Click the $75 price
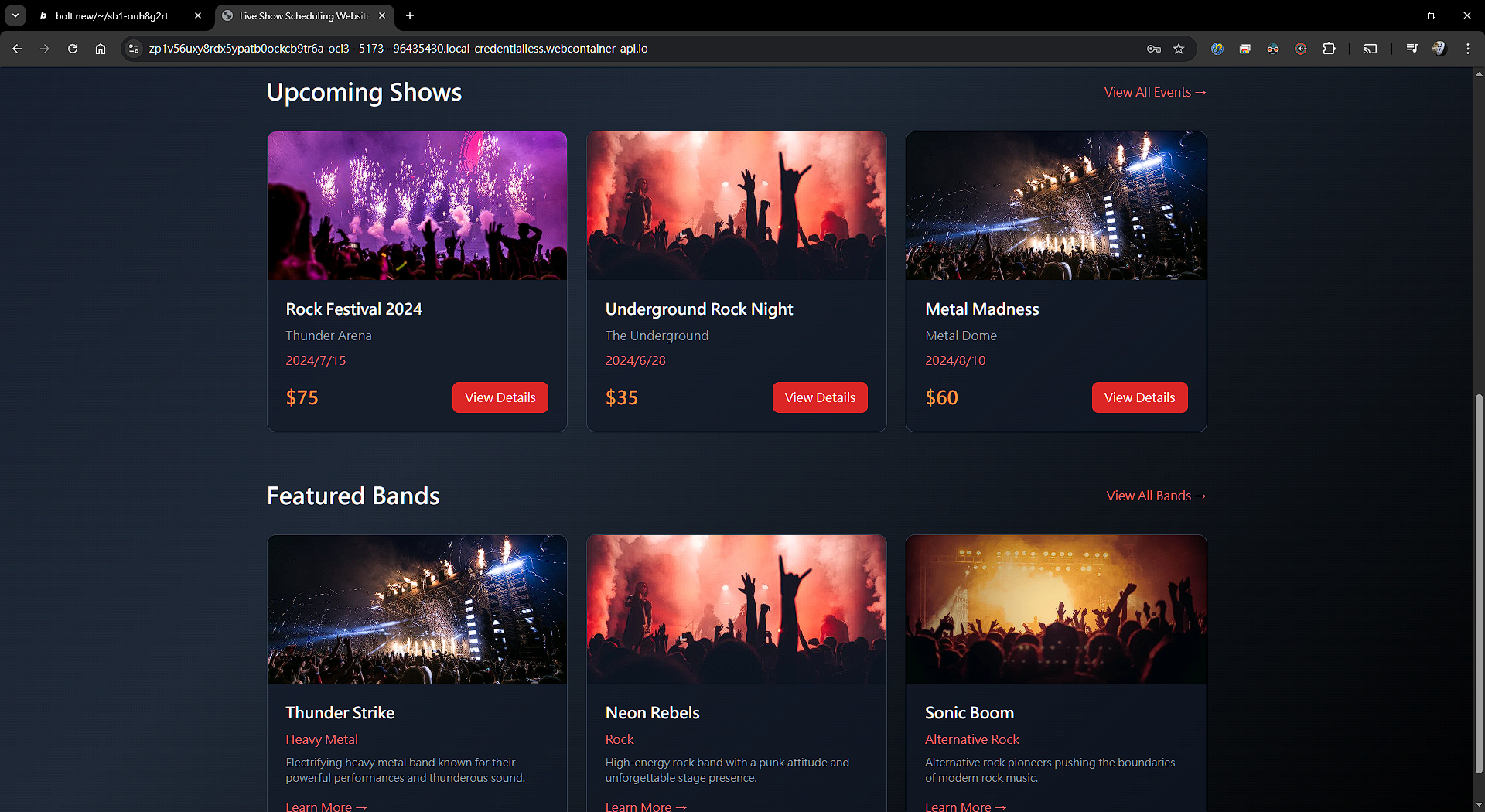The image size is (1485, 812). click(x=302, y=397)
